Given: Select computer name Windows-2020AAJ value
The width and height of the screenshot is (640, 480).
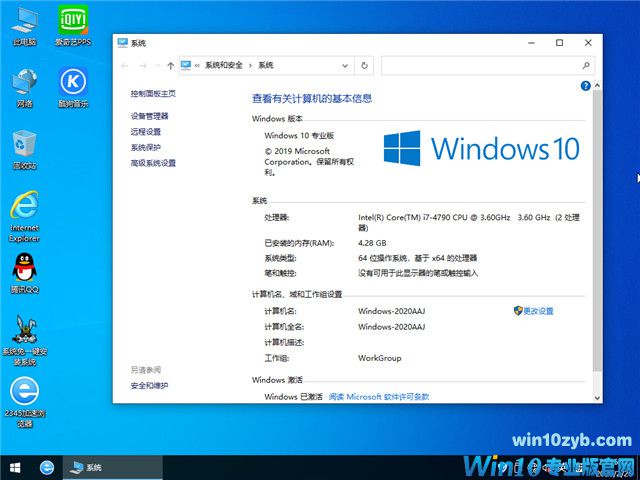Looking at the screenshot, I should (x=391, y=311).
